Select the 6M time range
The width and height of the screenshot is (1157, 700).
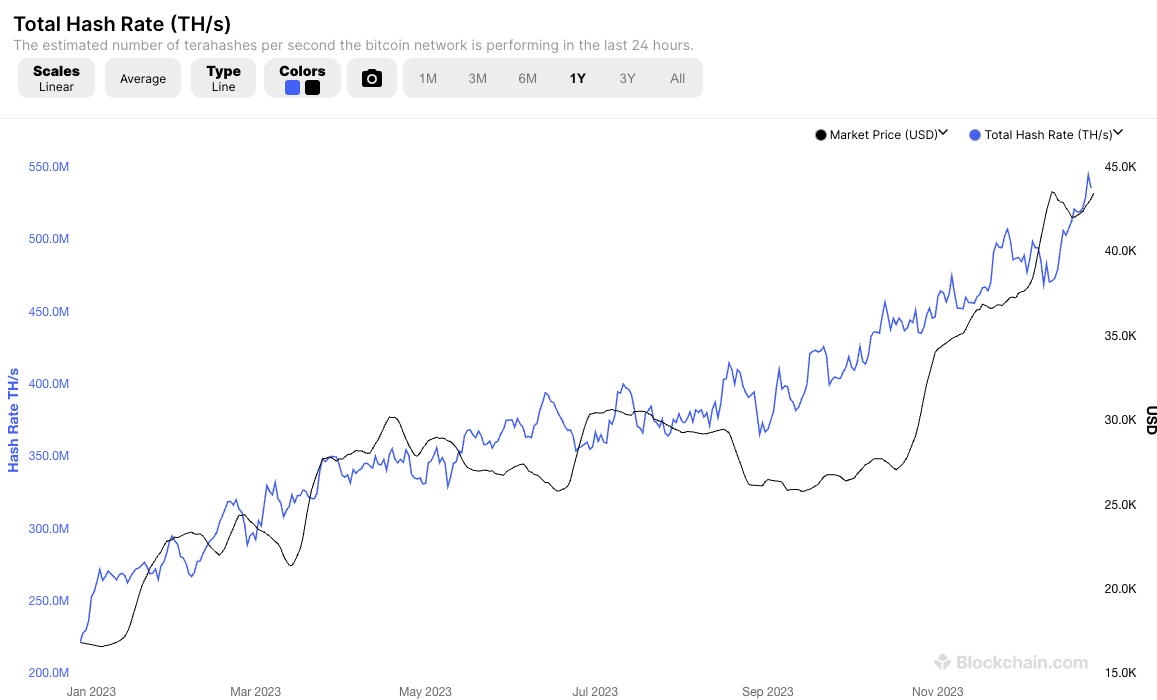[x=528, y=78]
